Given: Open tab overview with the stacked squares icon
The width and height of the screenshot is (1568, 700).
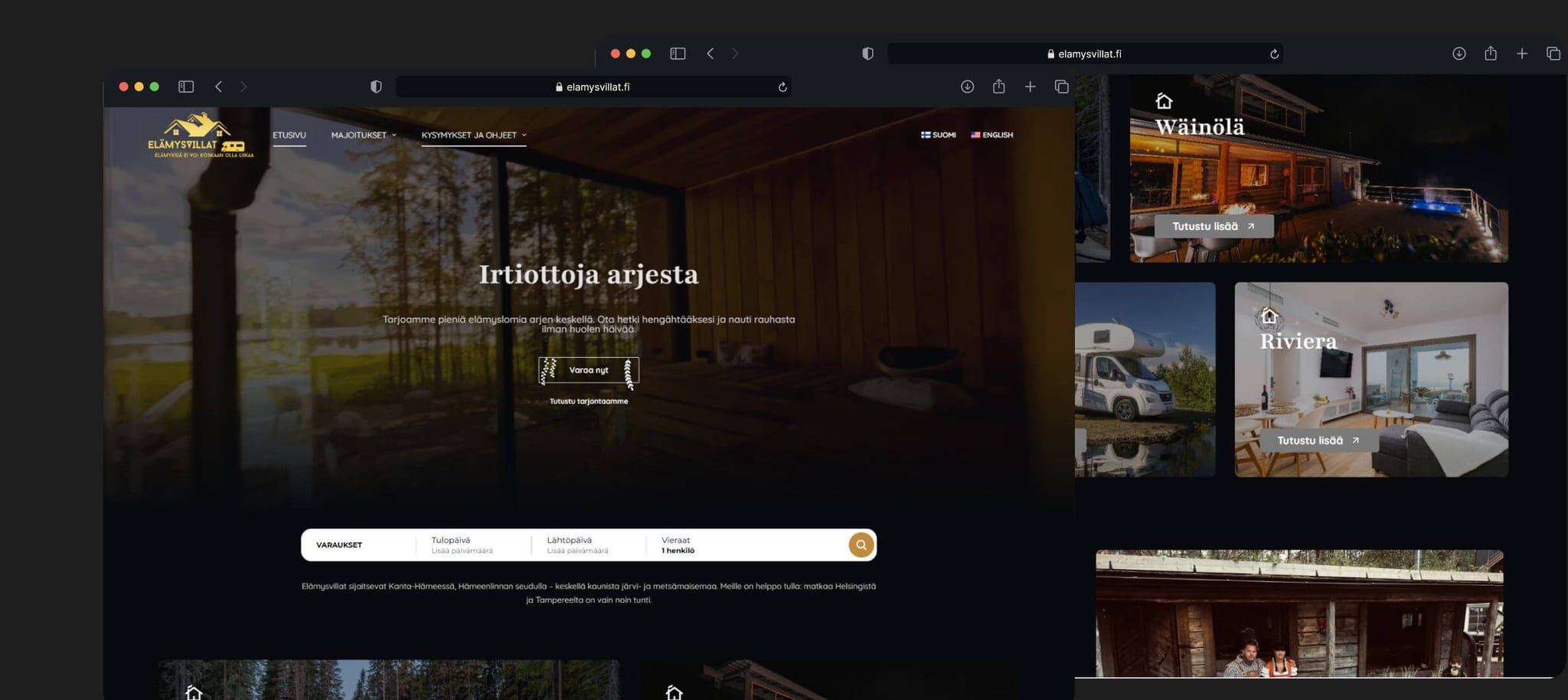Looking at the screenshot, I should pos(1062,87).
